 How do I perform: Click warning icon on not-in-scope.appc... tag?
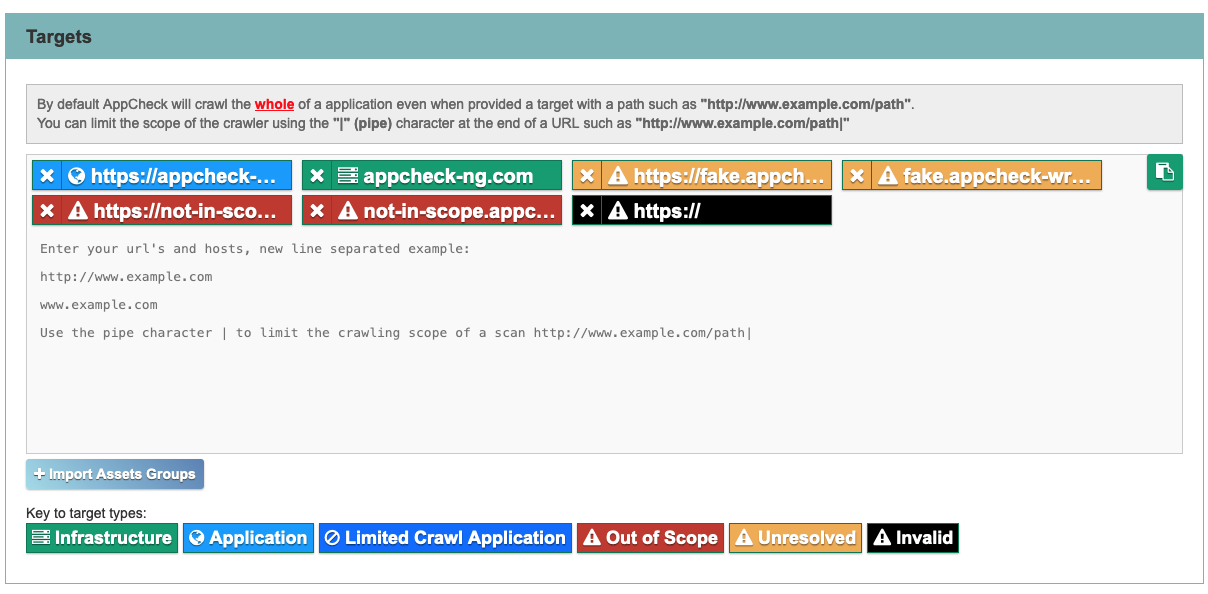[x=347, y=211]
